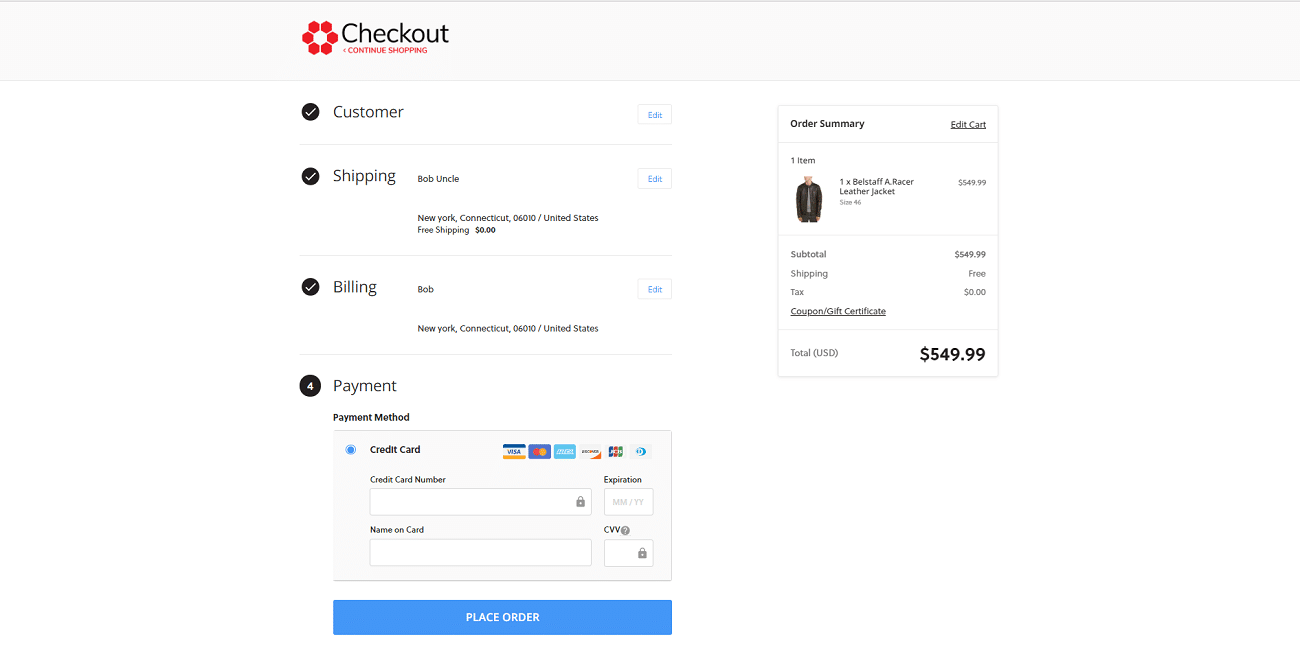This screenshot has width=1300, height=663.
Task: Select the American Express icon
Action: click(x=565, y=452)
